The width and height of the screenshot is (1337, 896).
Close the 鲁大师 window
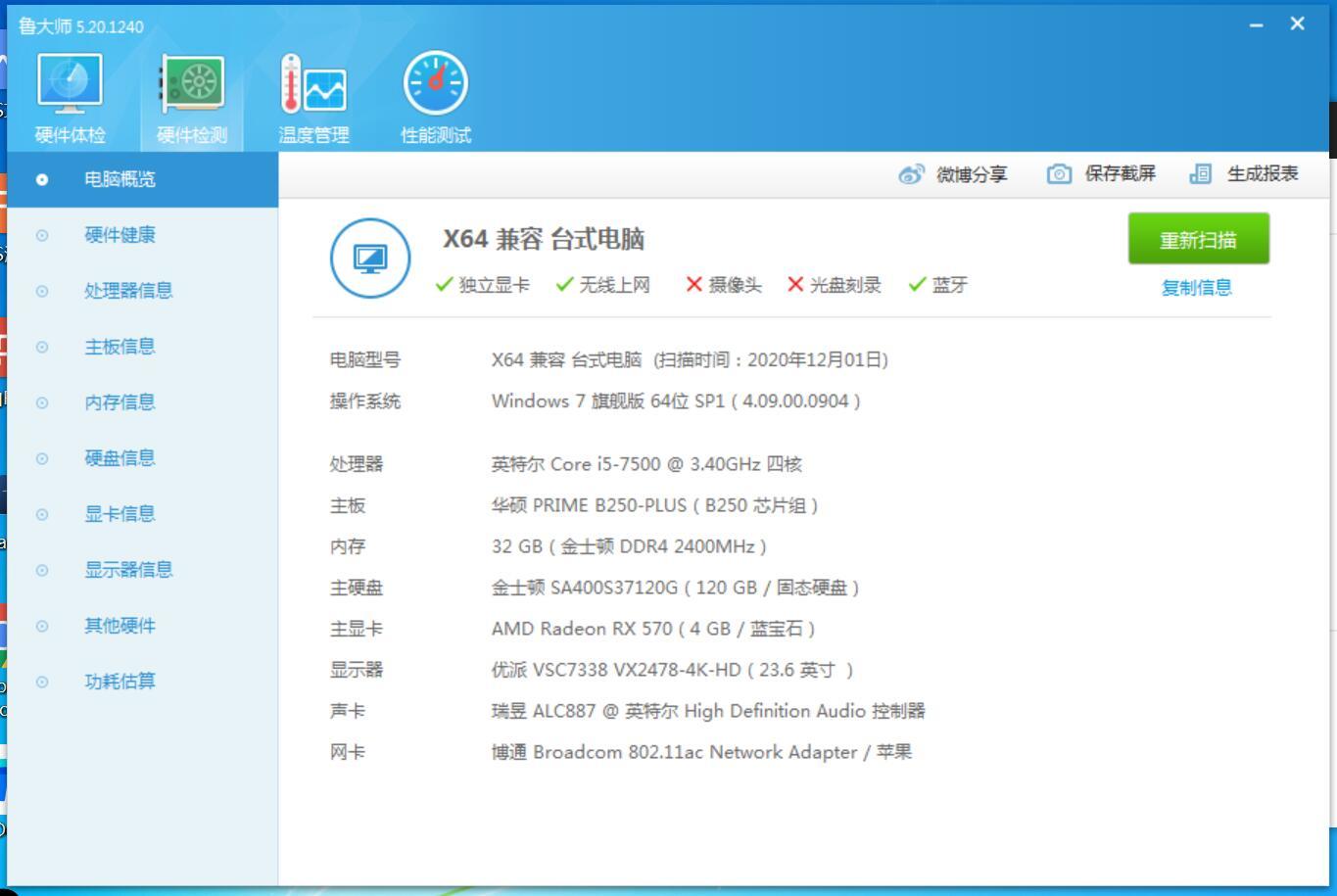point(1298,24)
